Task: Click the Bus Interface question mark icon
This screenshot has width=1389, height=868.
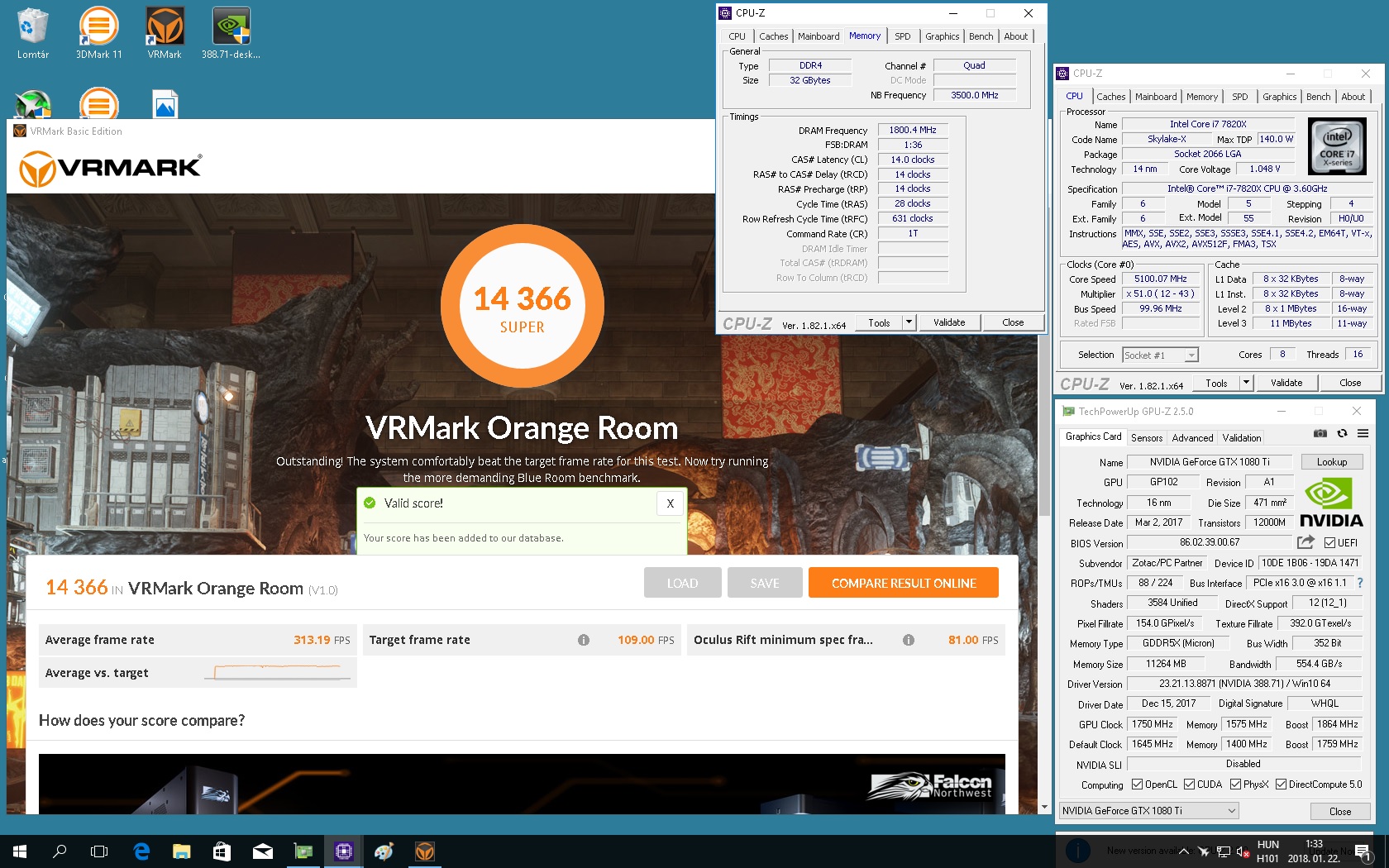Action: 1360,583
